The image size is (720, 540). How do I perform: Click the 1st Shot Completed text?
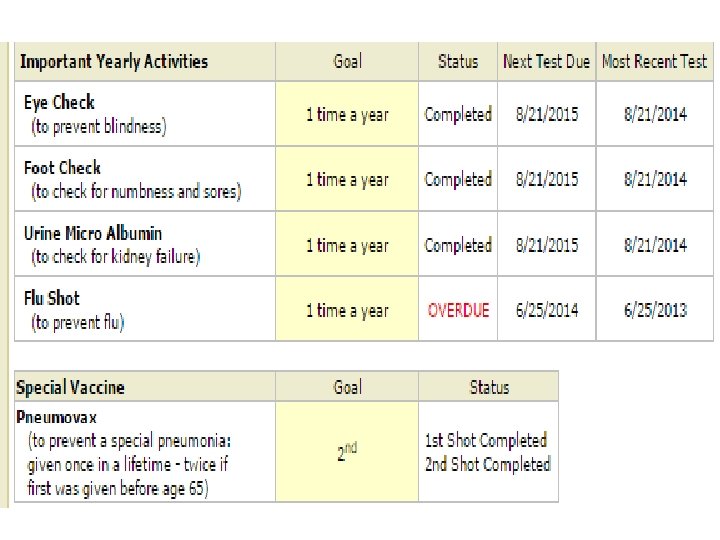[486, 440]
